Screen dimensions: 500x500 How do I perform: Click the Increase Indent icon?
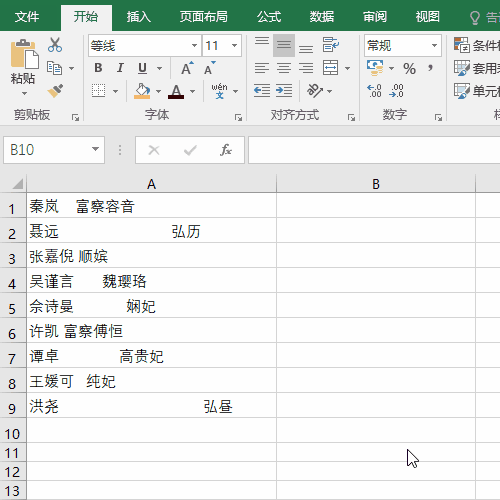284,91
